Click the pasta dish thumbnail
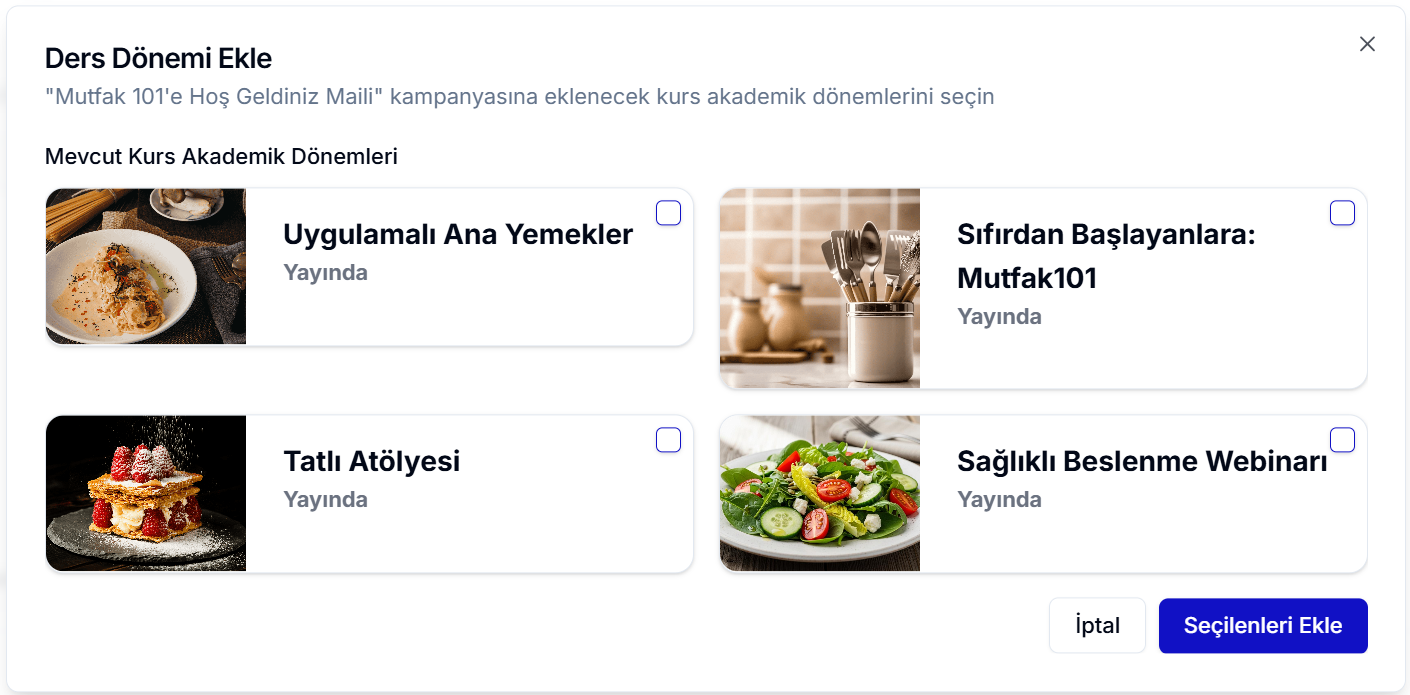The width and height of the screenshot is (1410, 695). tap(146, 266)
